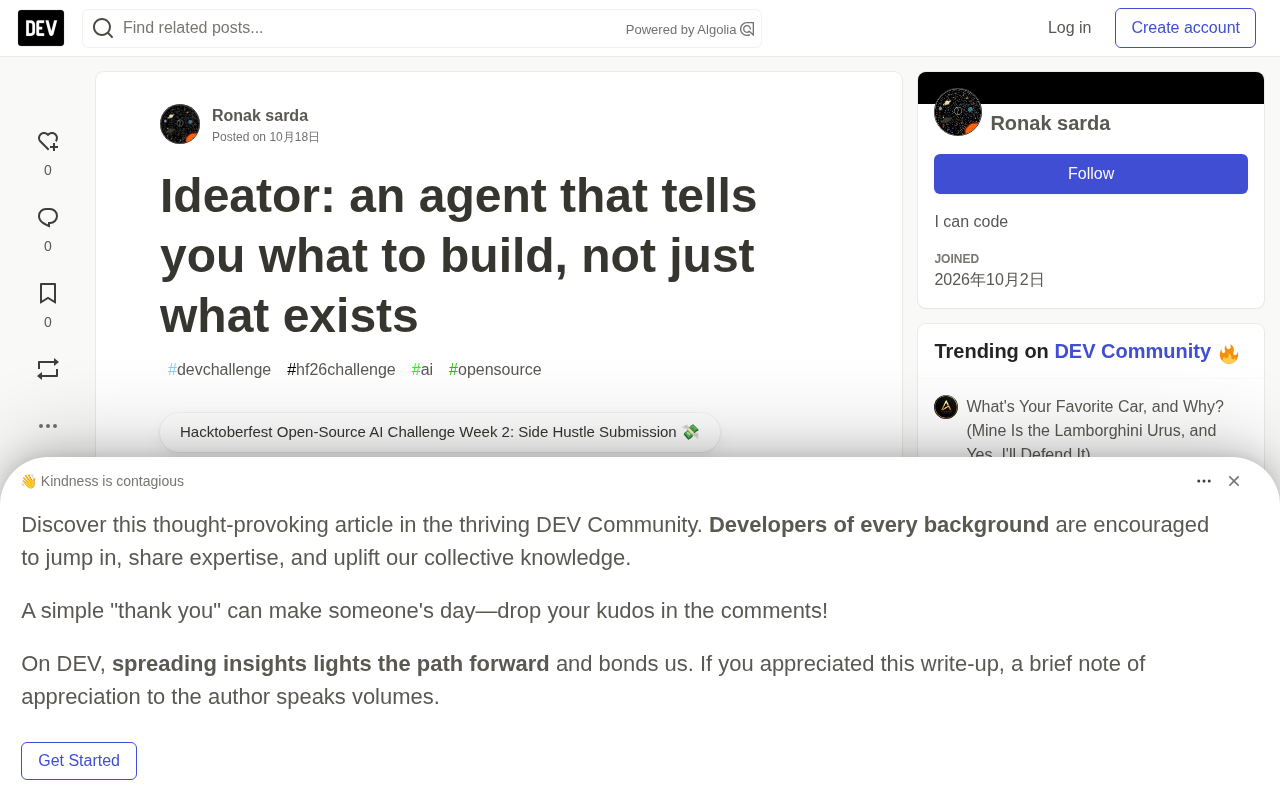The width and height of the screenshot is (1280, 800).
Task: Dismiss the Kindness is contagious banner
Action: point(1234,481)
